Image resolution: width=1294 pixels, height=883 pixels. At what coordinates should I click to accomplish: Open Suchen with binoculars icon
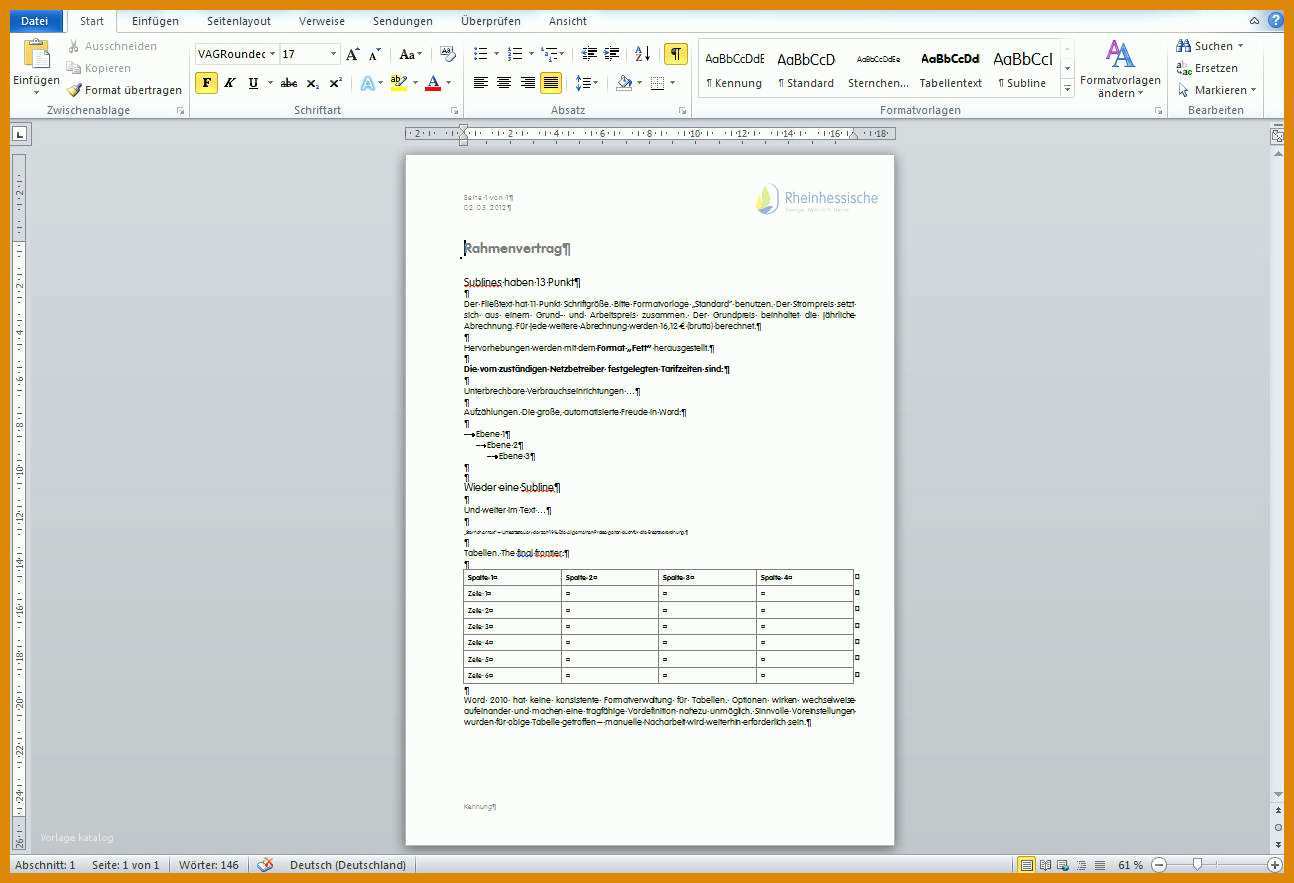(x=1184, y=46)
